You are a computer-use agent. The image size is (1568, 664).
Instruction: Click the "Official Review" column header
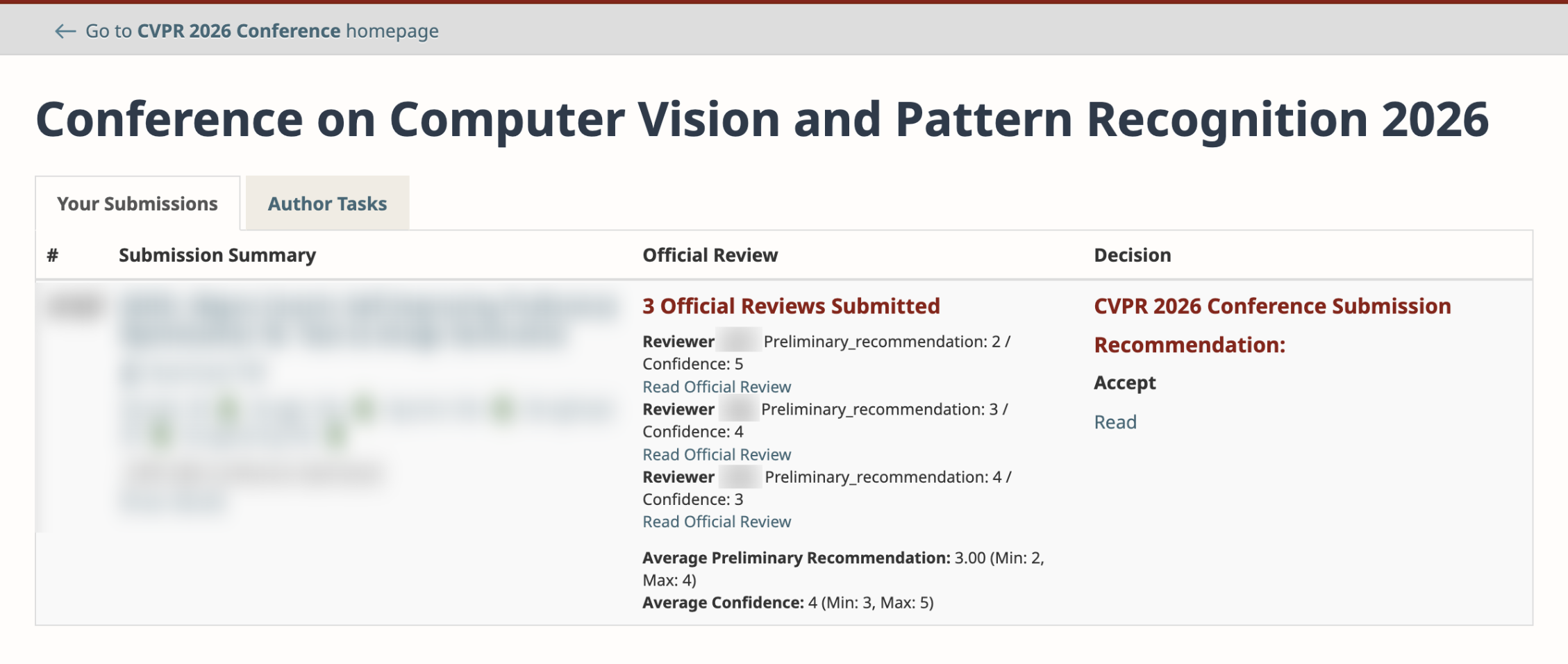click(x=710, y=255)
